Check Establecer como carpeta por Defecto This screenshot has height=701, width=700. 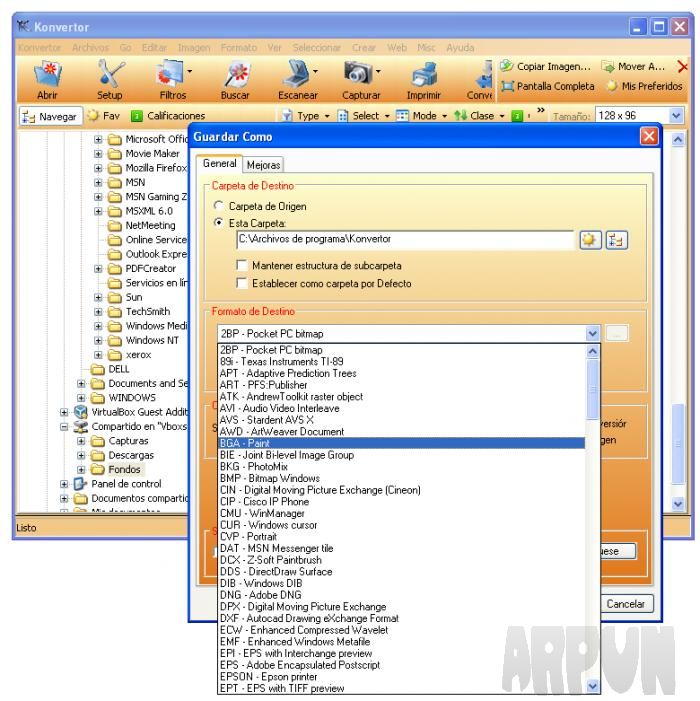(x=242, y=283)
